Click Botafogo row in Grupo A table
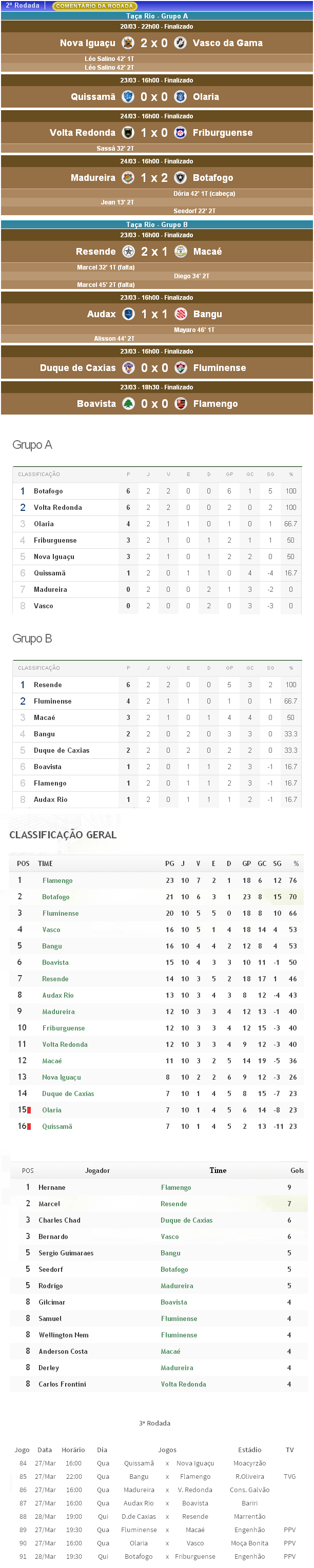Viewport: 314px width, 1568px height. (48, 490)
